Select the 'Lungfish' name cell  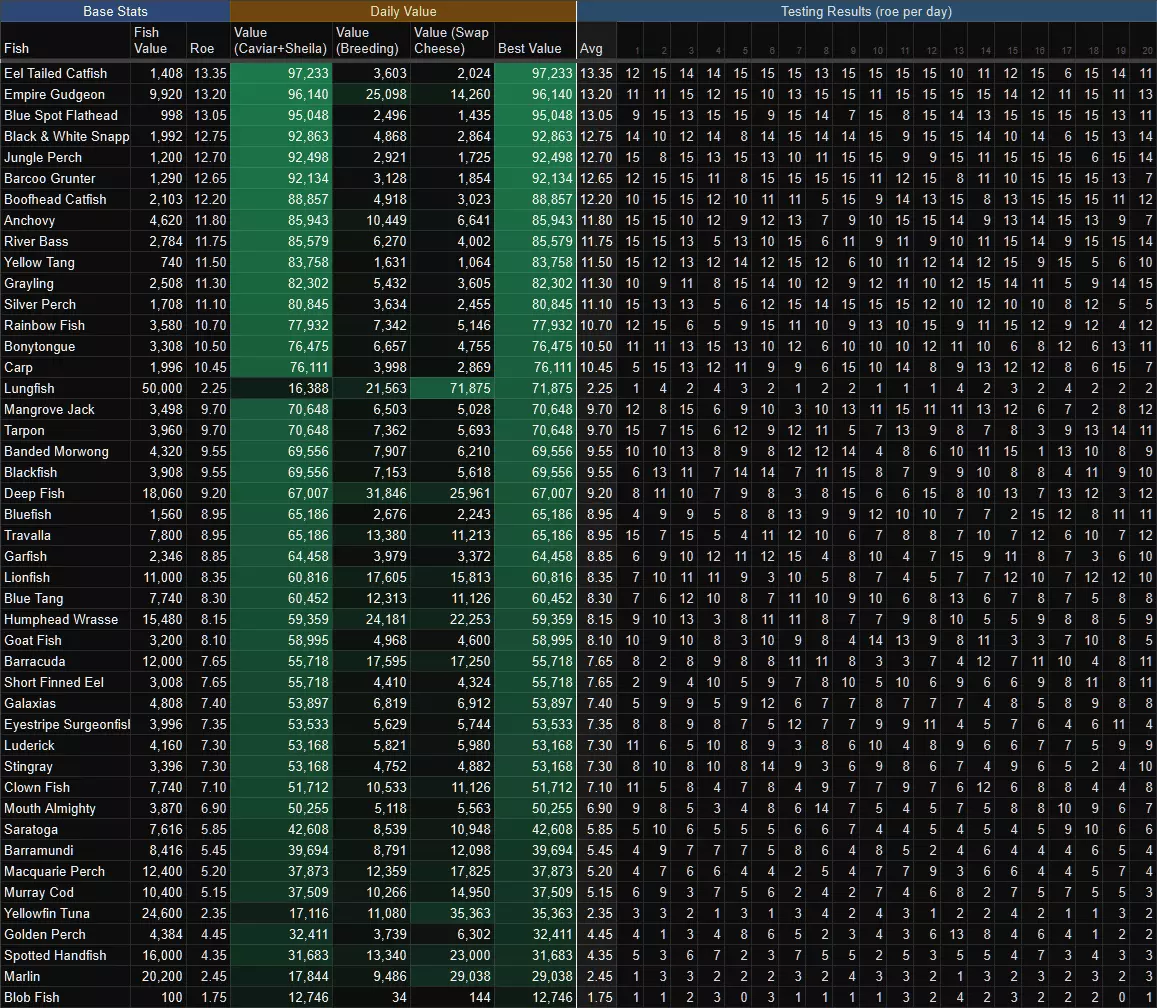pos(66,389)
